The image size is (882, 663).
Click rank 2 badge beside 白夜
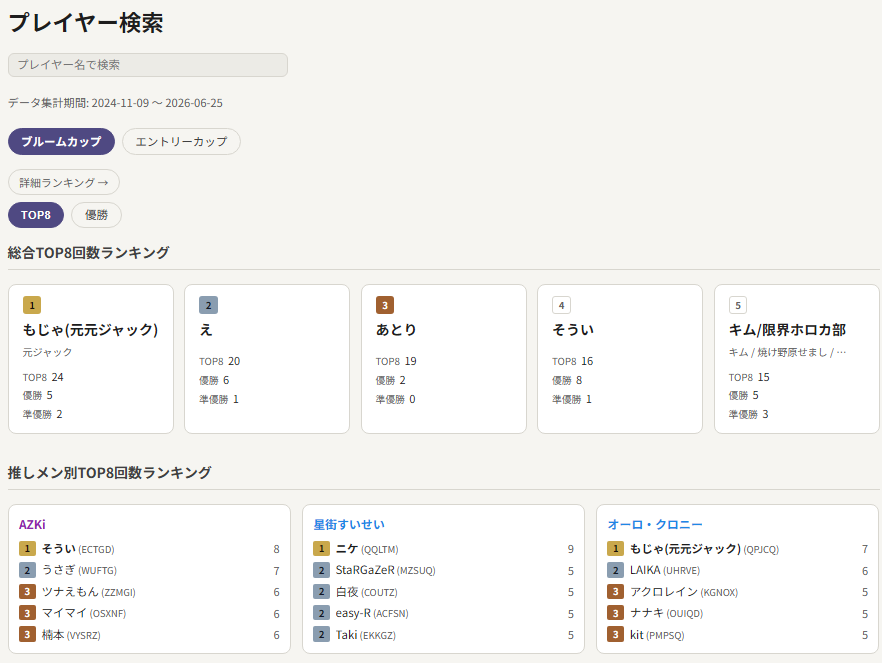(x=321, y=592)
